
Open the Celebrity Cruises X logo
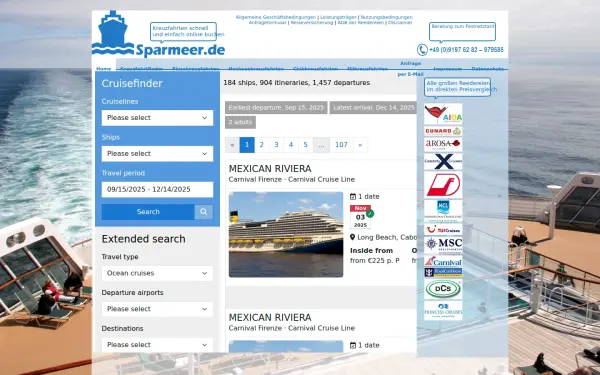pos(443,161)
